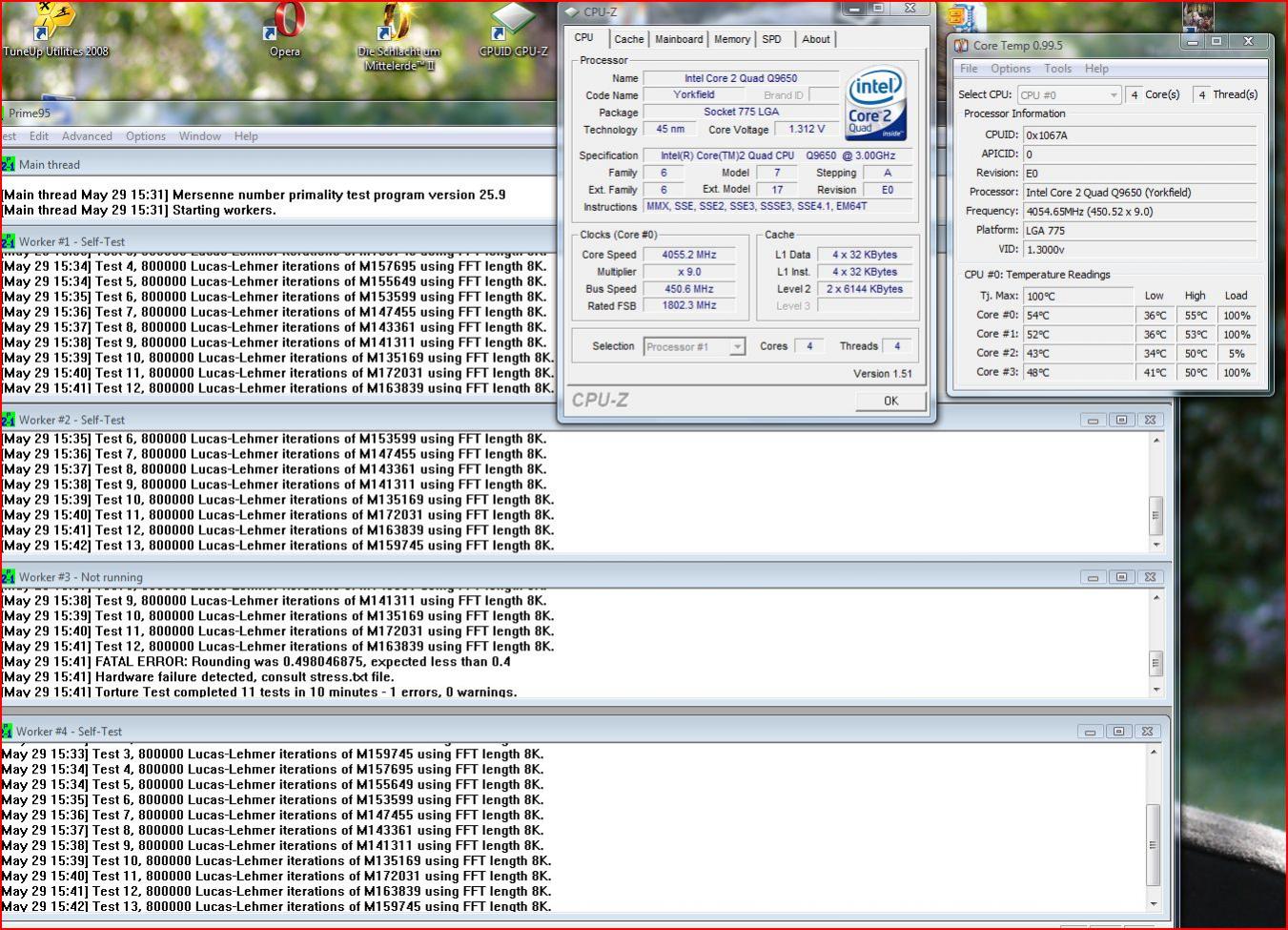Select the CPU tab in CPU-Z
The image size is (1288, 930).
click(x=583, y=38)
